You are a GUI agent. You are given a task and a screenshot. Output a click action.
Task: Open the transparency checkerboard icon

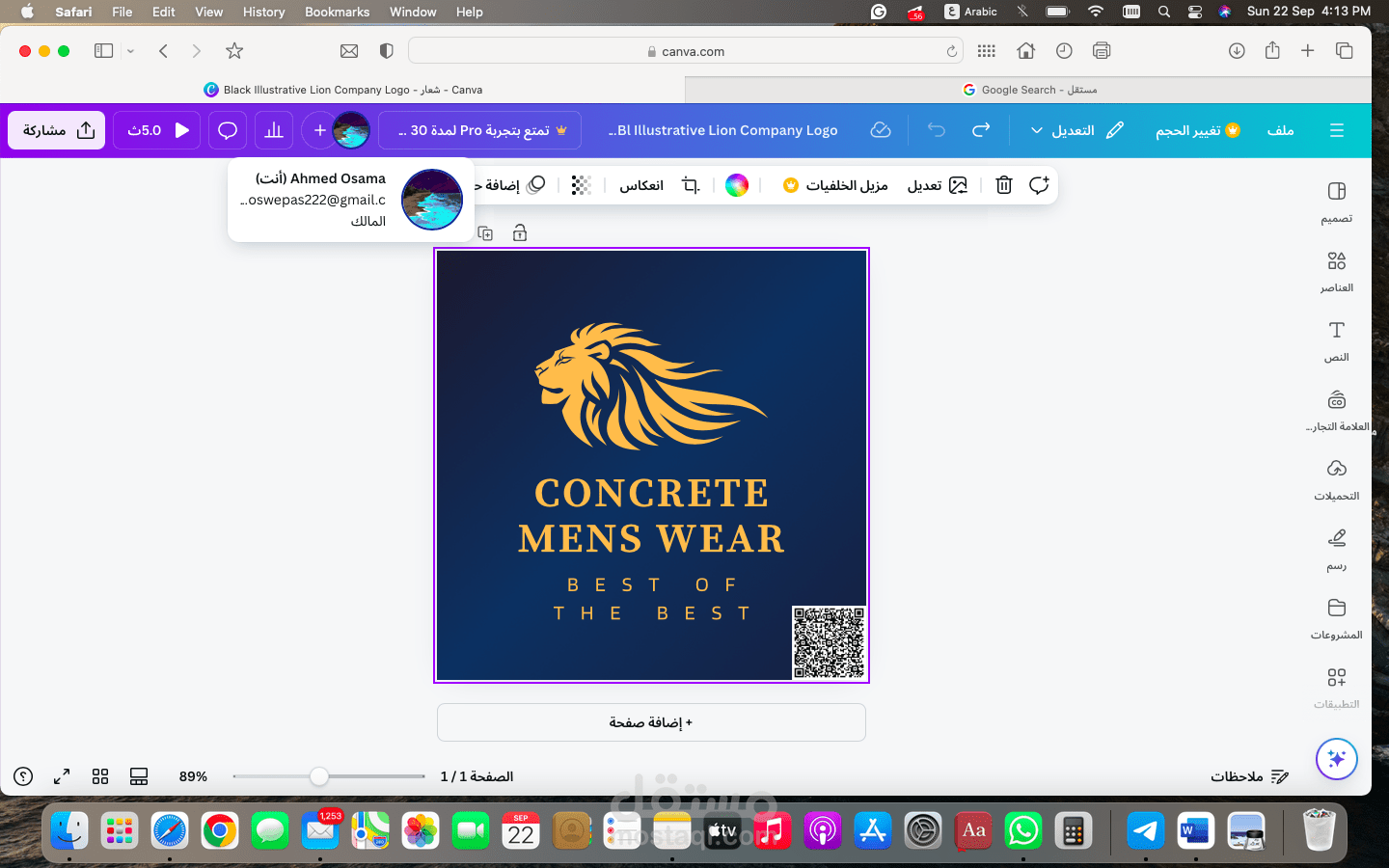[581, 185]
